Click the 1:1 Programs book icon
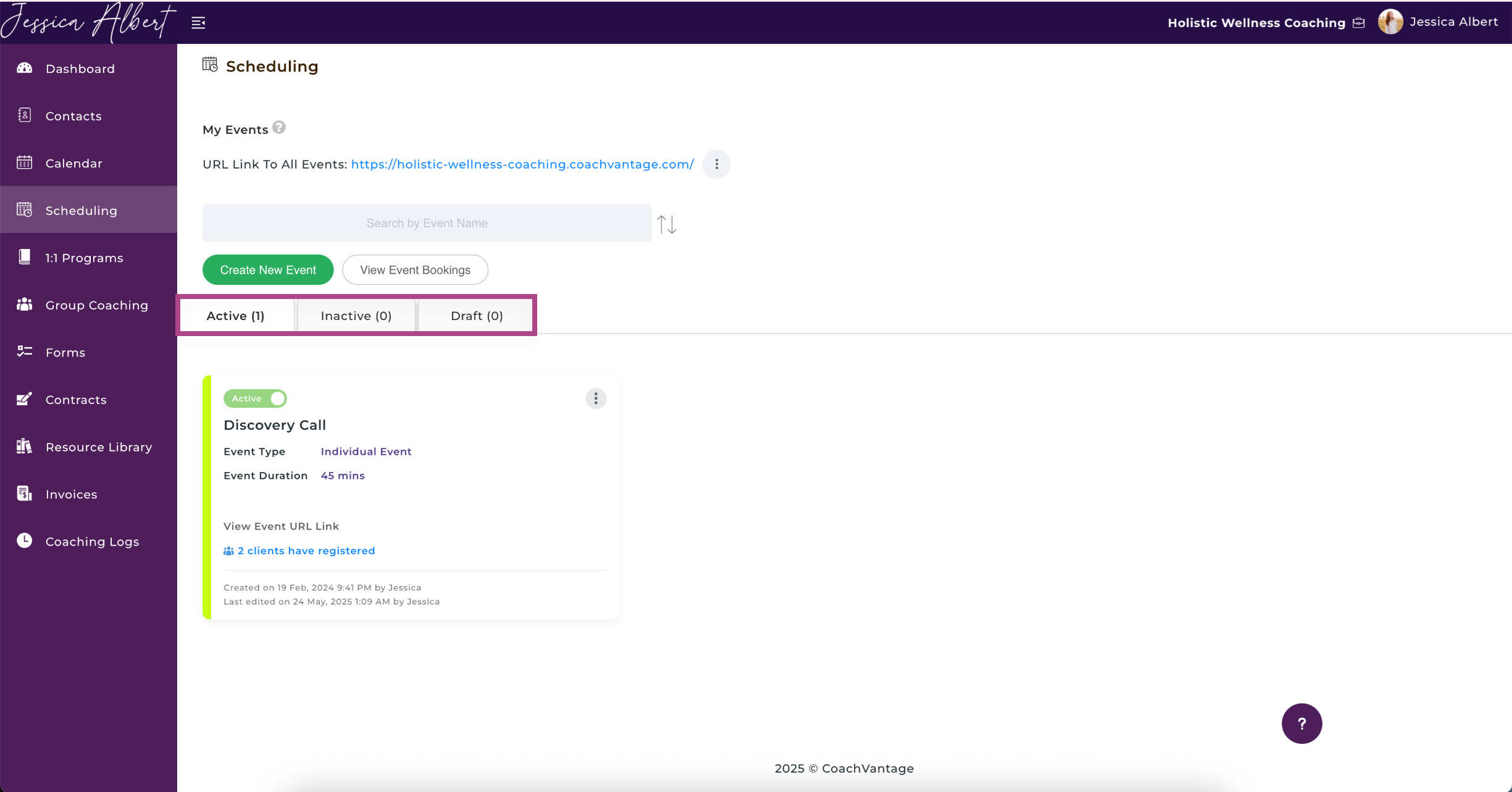Screen dimensions: 1512x792 point(24,257)
